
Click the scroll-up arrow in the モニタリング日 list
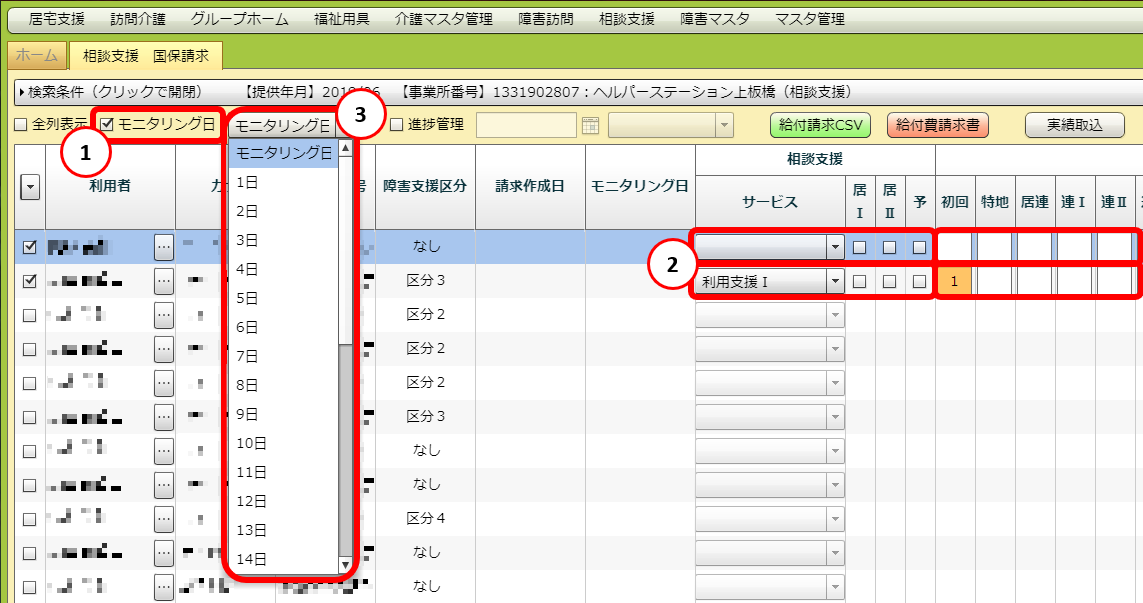click(x=346, y=149)
